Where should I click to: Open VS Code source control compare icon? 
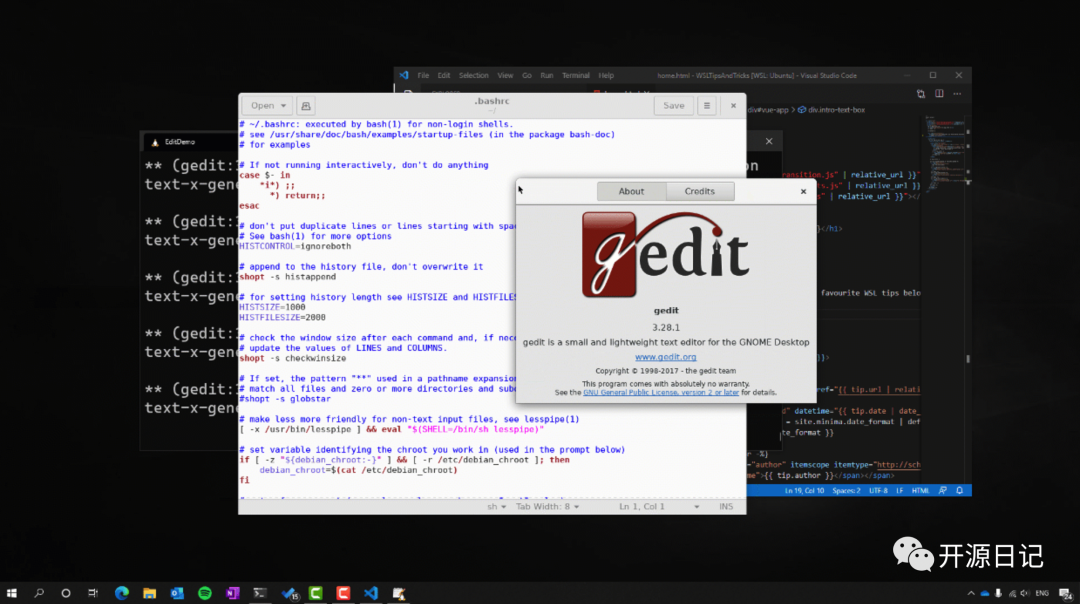pos(921,94)
